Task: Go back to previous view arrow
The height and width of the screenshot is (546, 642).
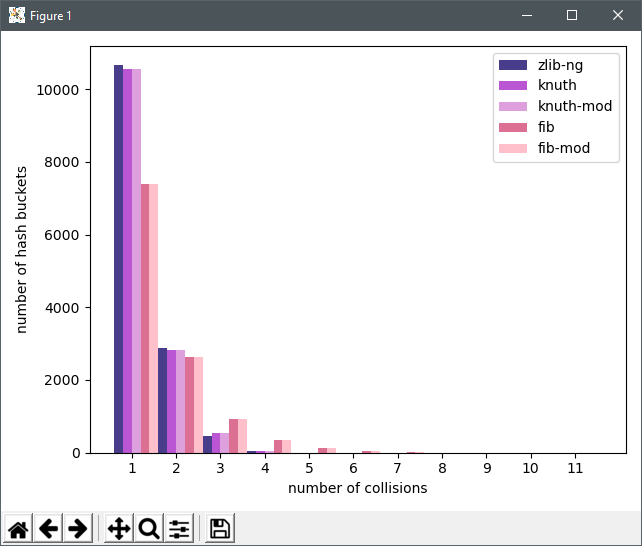Action: point(48,528)
